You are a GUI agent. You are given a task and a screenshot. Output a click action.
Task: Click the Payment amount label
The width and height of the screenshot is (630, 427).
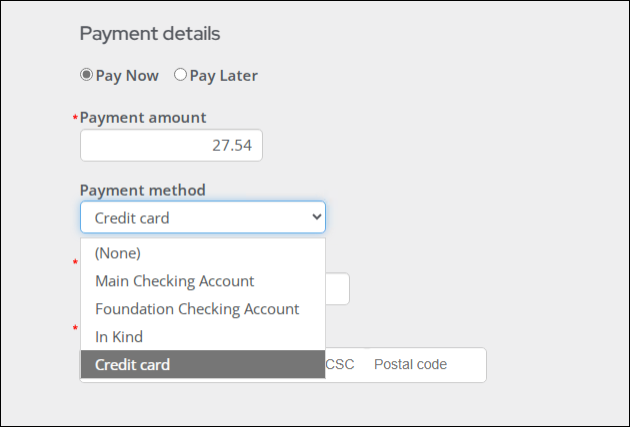click(143, 117)
